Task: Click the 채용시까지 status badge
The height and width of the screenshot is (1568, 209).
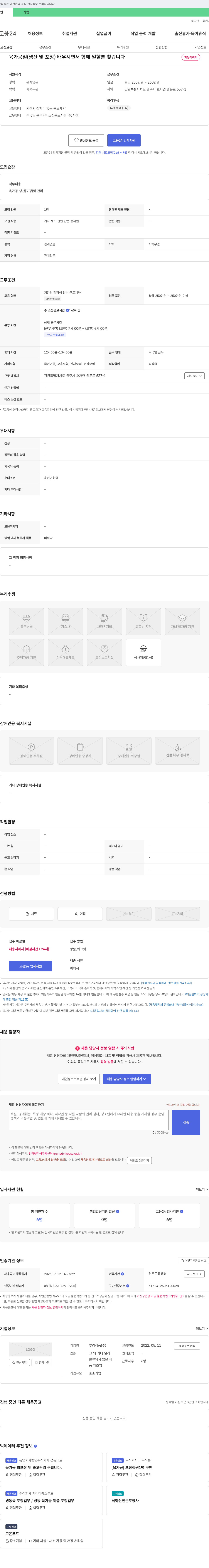Action: click(191, 57)
